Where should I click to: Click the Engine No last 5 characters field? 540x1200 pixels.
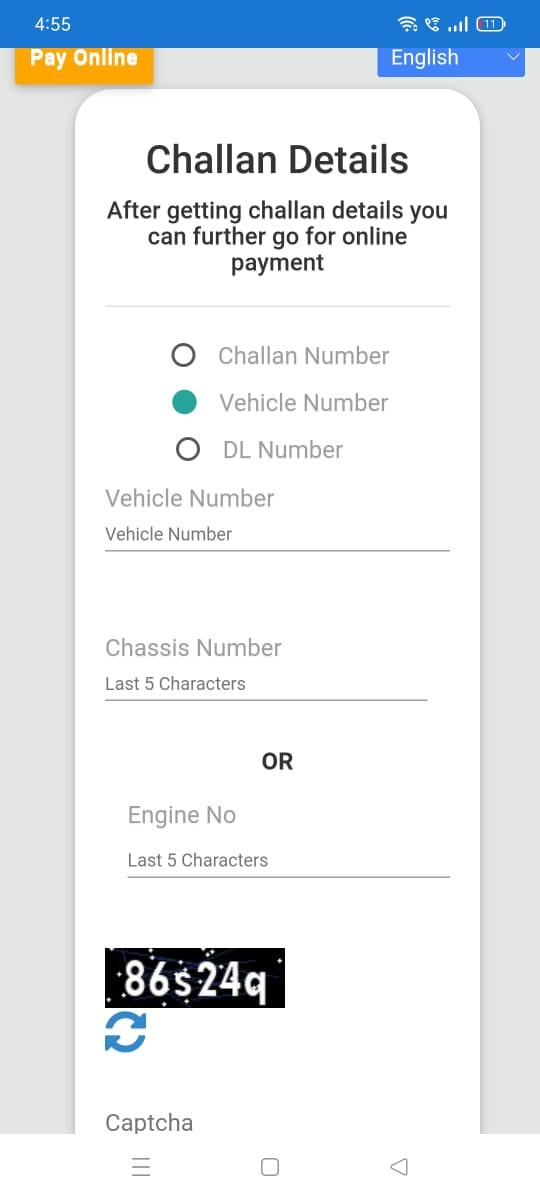click(289, 861)
